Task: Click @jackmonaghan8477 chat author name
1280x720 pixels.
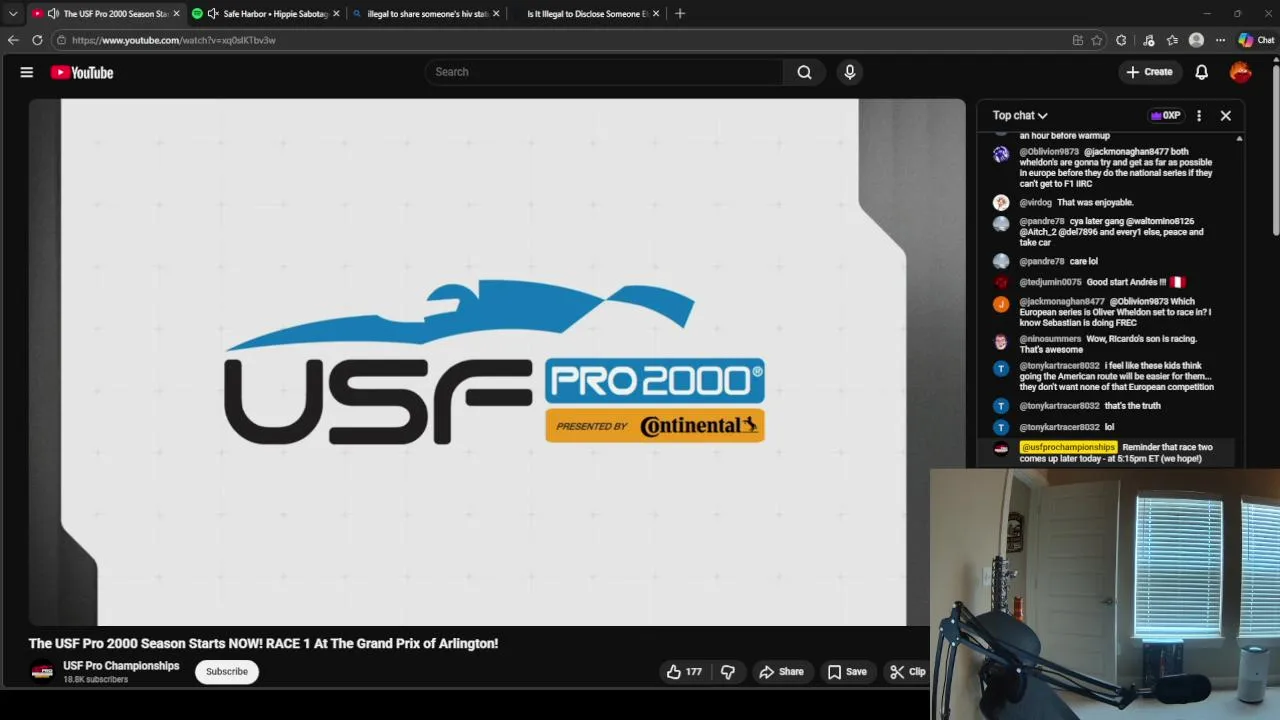Action: (1062, 302)
